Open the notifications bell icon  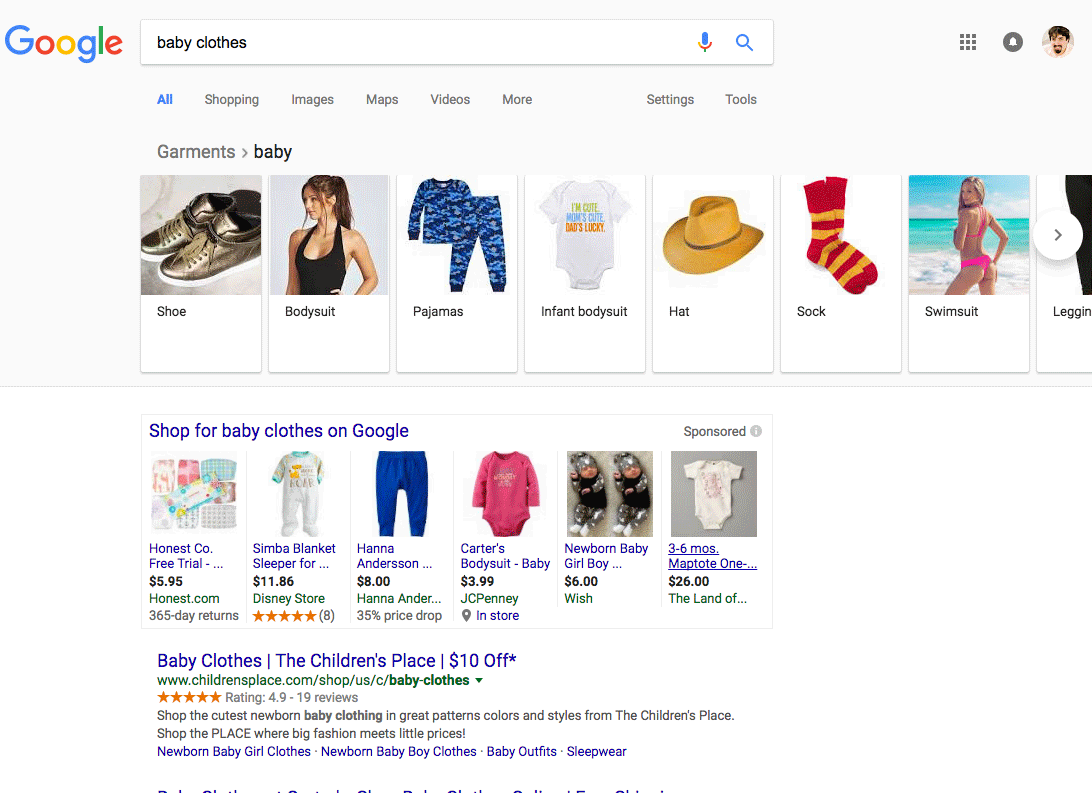[x=1013, y=42]
